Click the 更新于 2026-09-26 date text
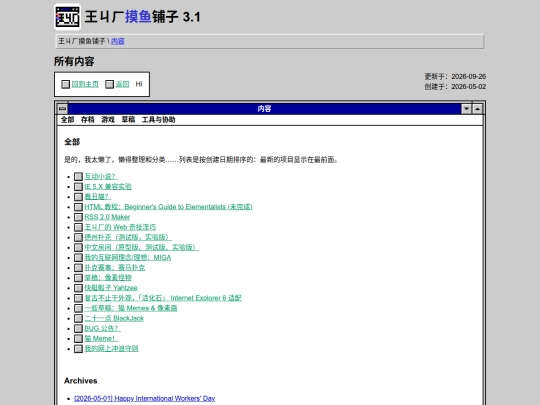Image resolution: width=540 pixels, height=405 pixels. tap(455, 76)
